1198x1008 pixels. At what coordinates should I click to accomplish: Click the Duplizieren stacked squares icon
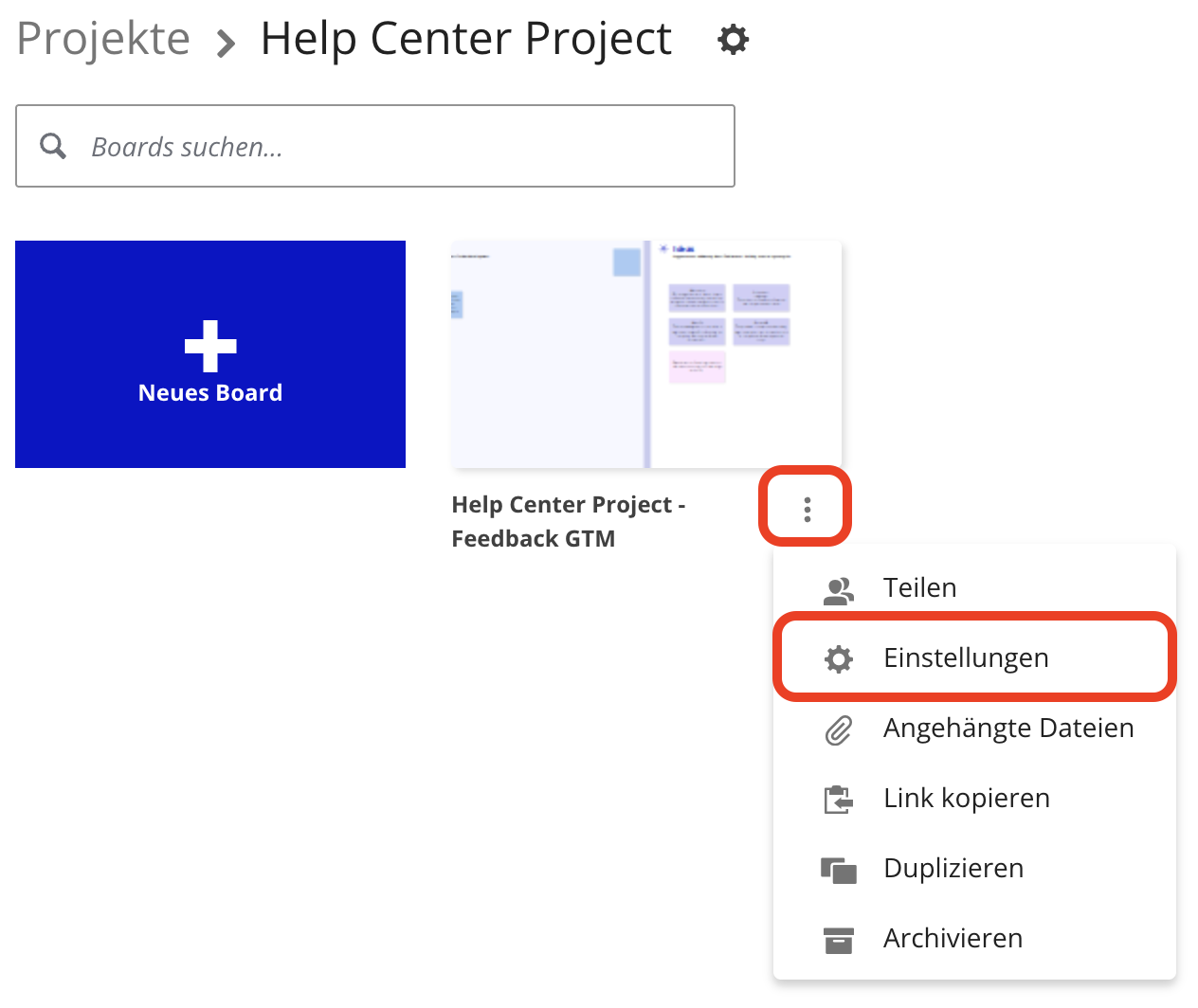[x=838, y=870]
